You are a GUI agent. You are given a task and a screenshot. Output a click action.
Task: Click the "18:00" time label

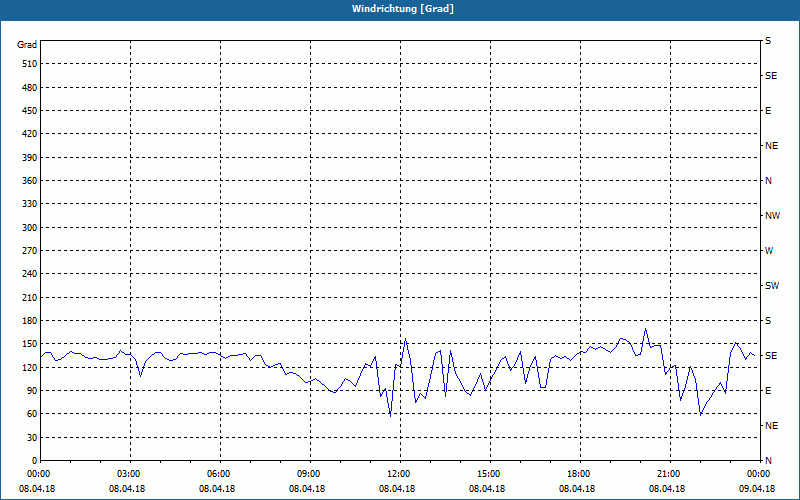point(577,474)
